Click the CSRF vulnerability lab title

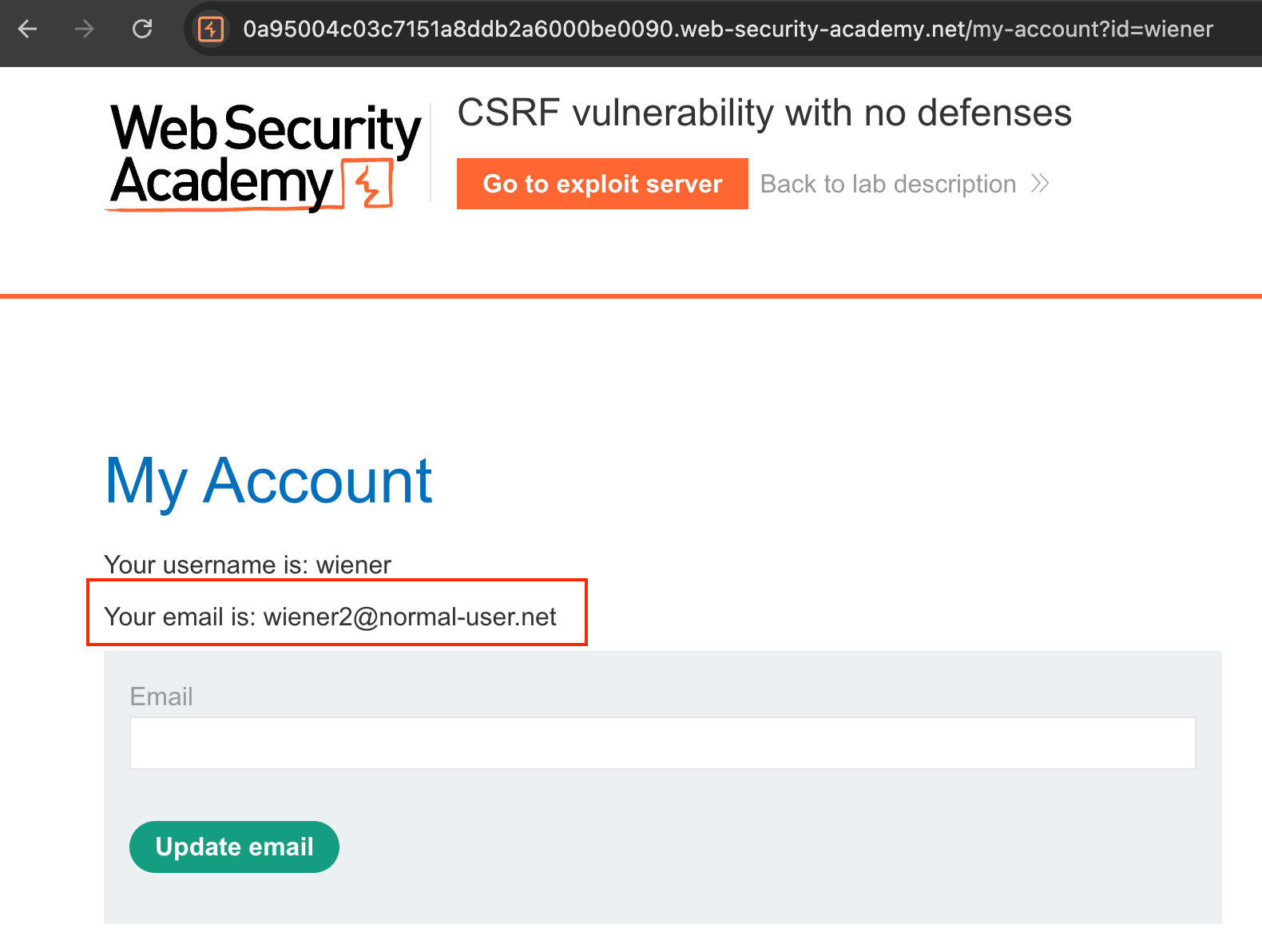click(764, 113)
